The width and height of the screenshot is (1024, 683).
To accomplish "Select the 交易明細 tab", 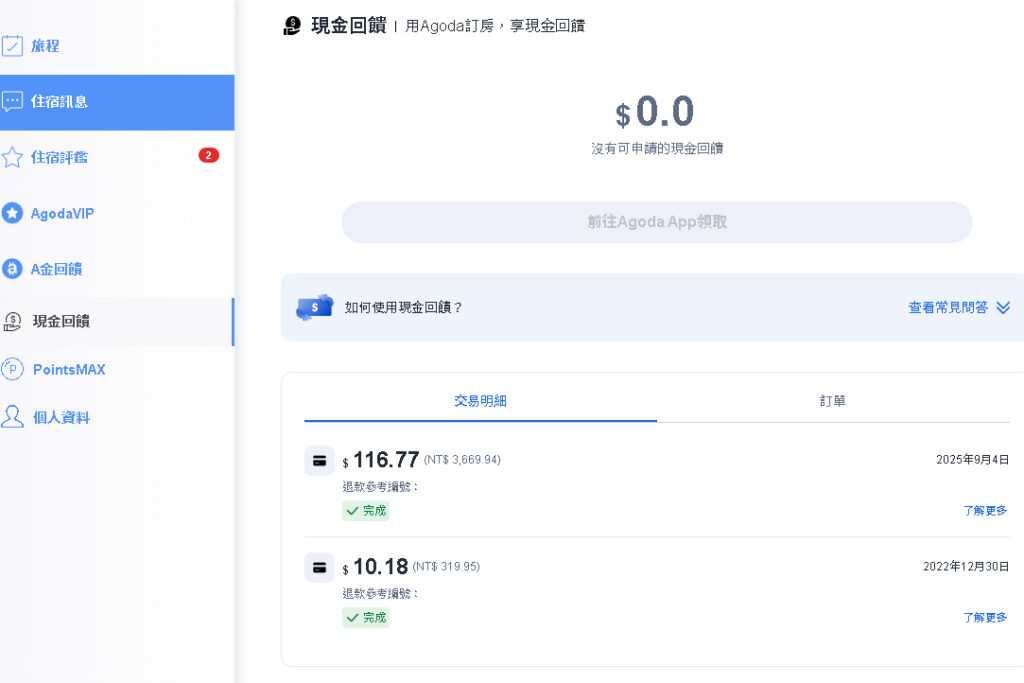I will pyautogui.click(x=480, y=401).
